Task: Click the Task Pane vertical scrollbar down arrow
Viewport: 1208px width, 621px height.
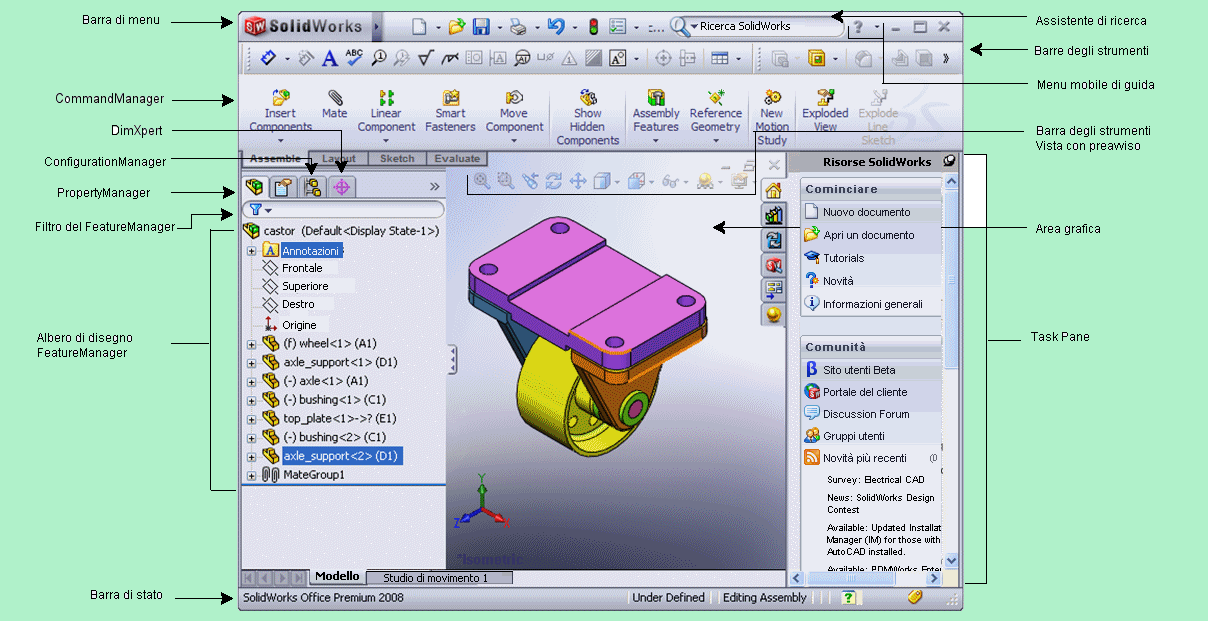Action: pyautogui.click(x=951, y=562)
